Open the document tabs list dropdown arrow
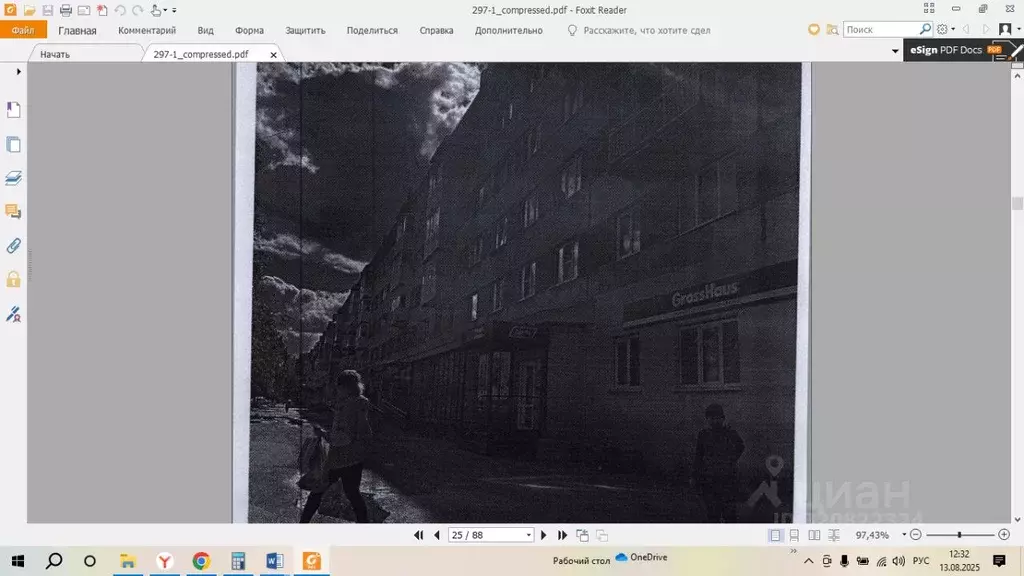Viewport: 1024px width, 576px height. (x=895, y=51)
